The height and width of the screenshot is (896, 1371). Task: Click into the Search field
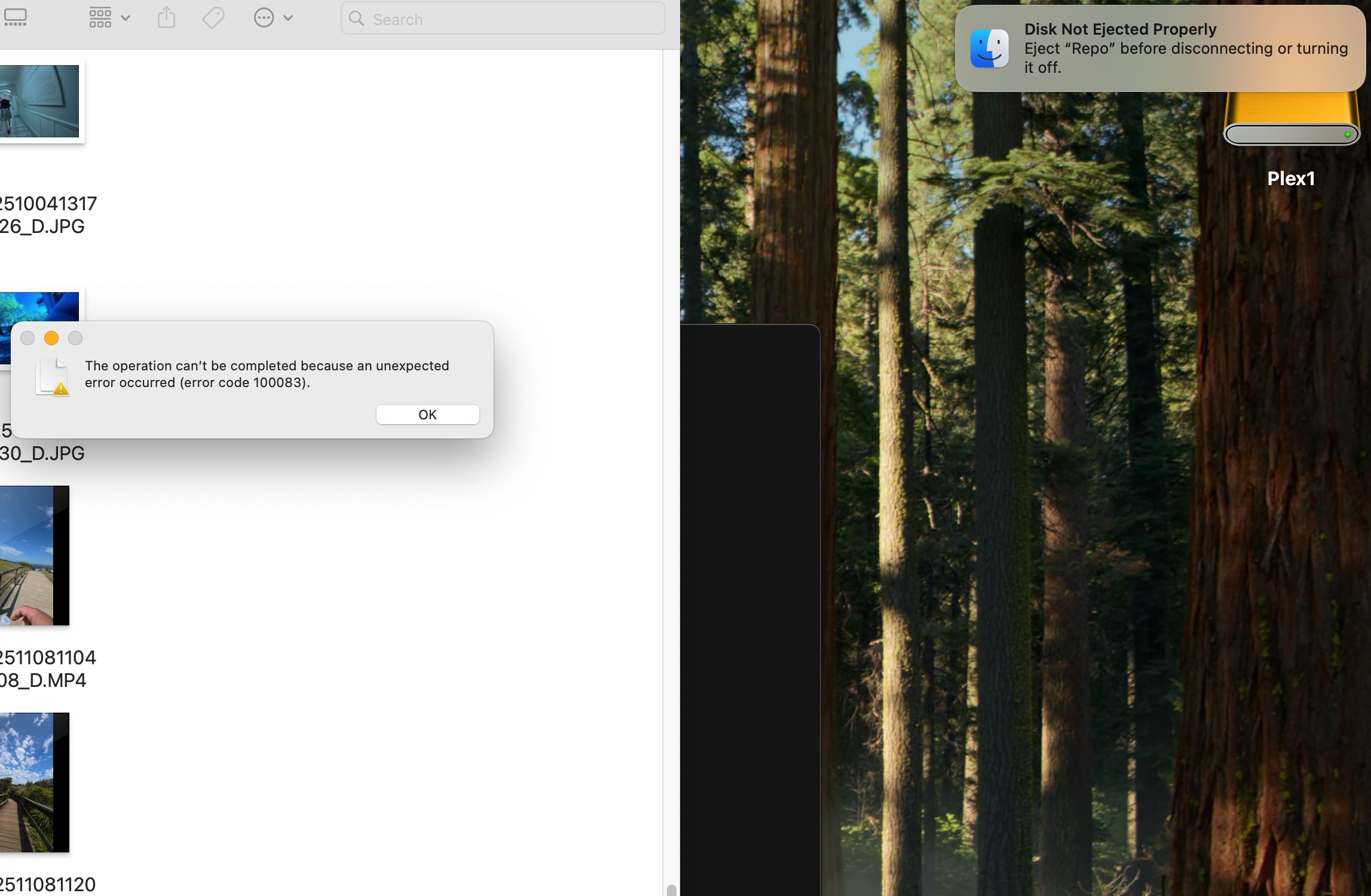[x=514, y=19]
